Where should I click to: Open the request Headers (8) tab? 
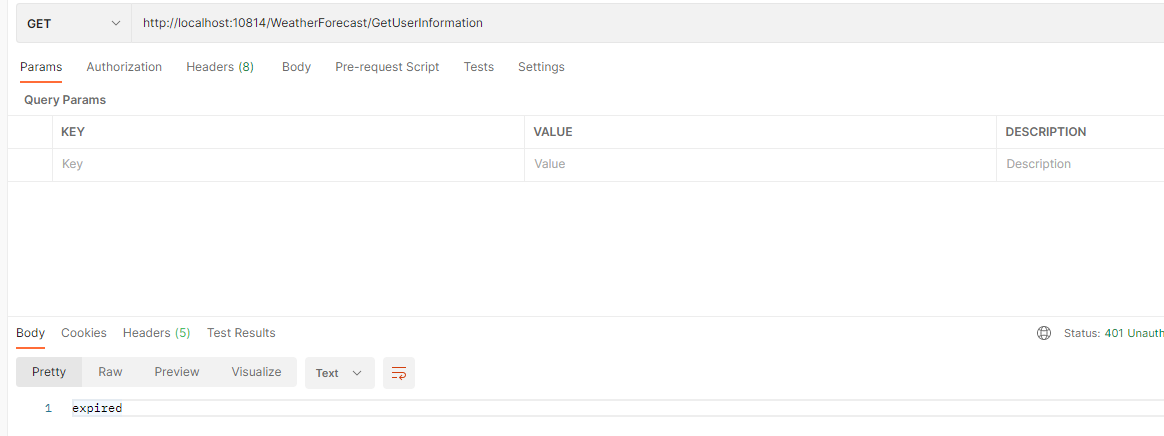[x=220, y=67]
